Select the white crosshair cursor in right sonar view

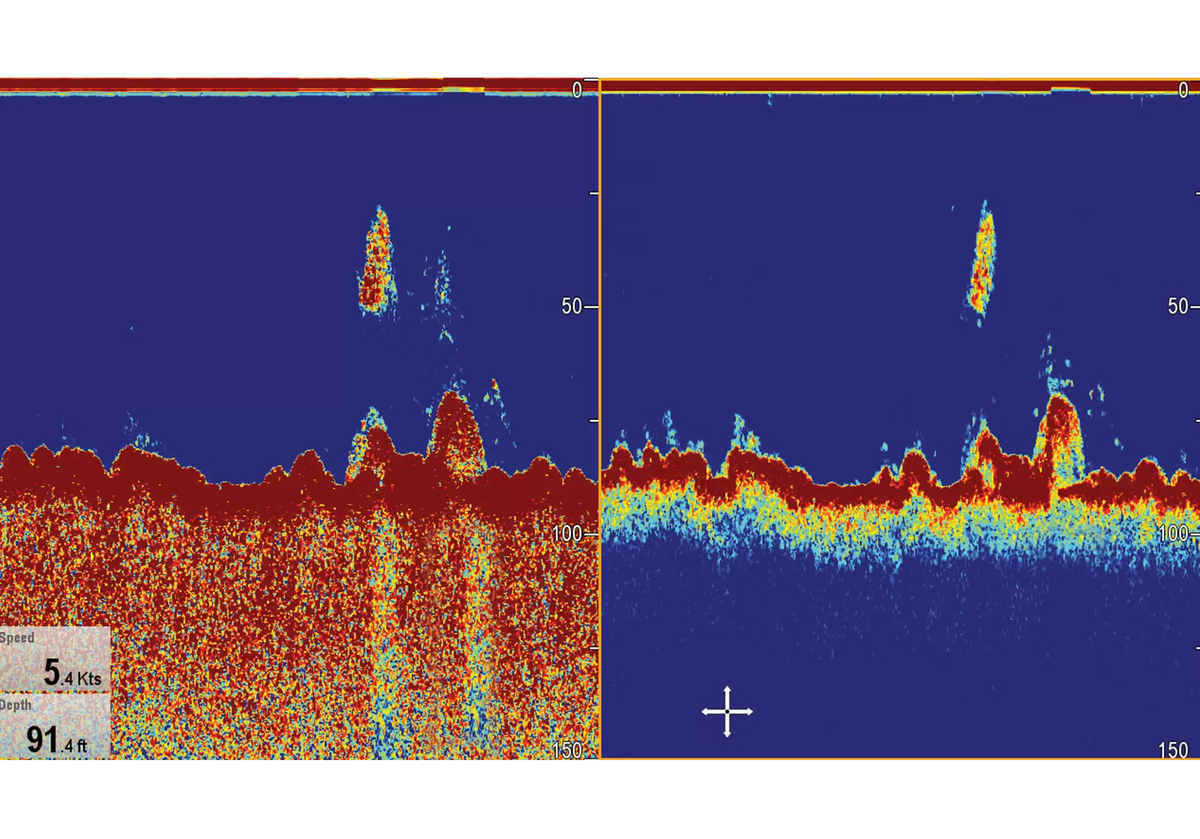pos(727,712)
